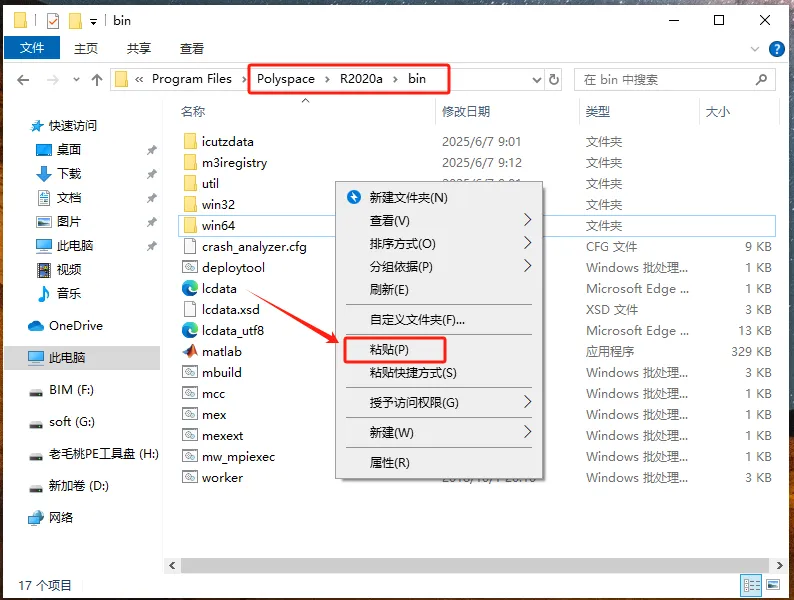This screenshot has height=600, width=794.
Task: Click the Properties quick access toolbar icon
Action: 53,21
